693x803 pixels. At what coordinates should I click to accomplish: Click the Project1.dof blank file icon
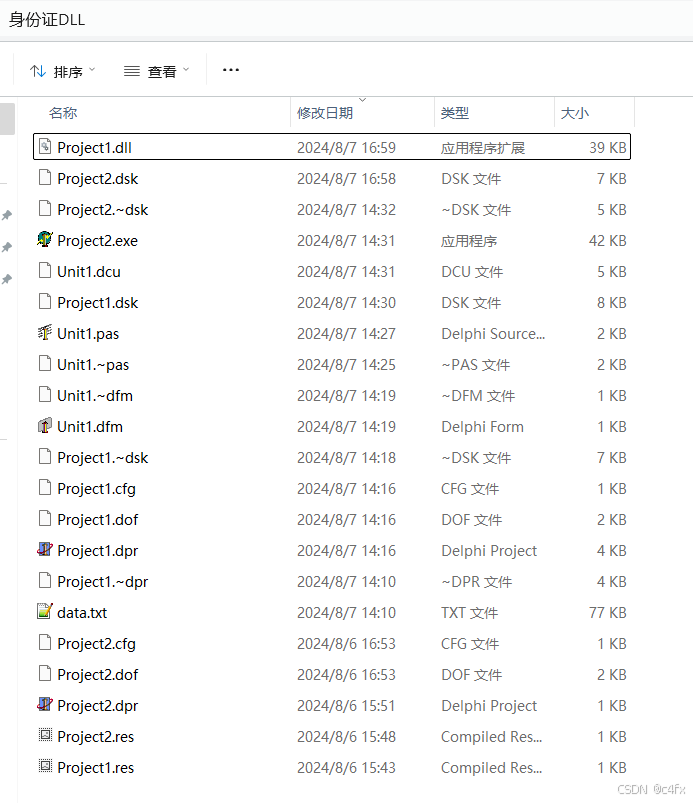tap(45, 519)
